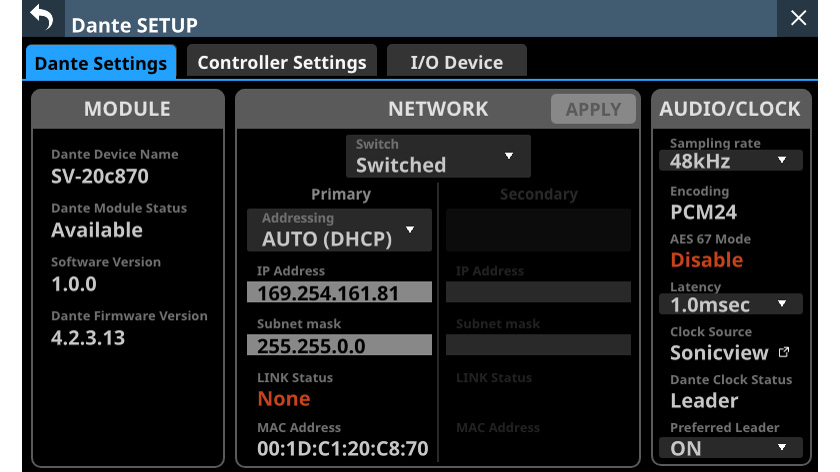Click the AES 67 Mode Disable value
This screenshot has width=840, height=472.
706,260
